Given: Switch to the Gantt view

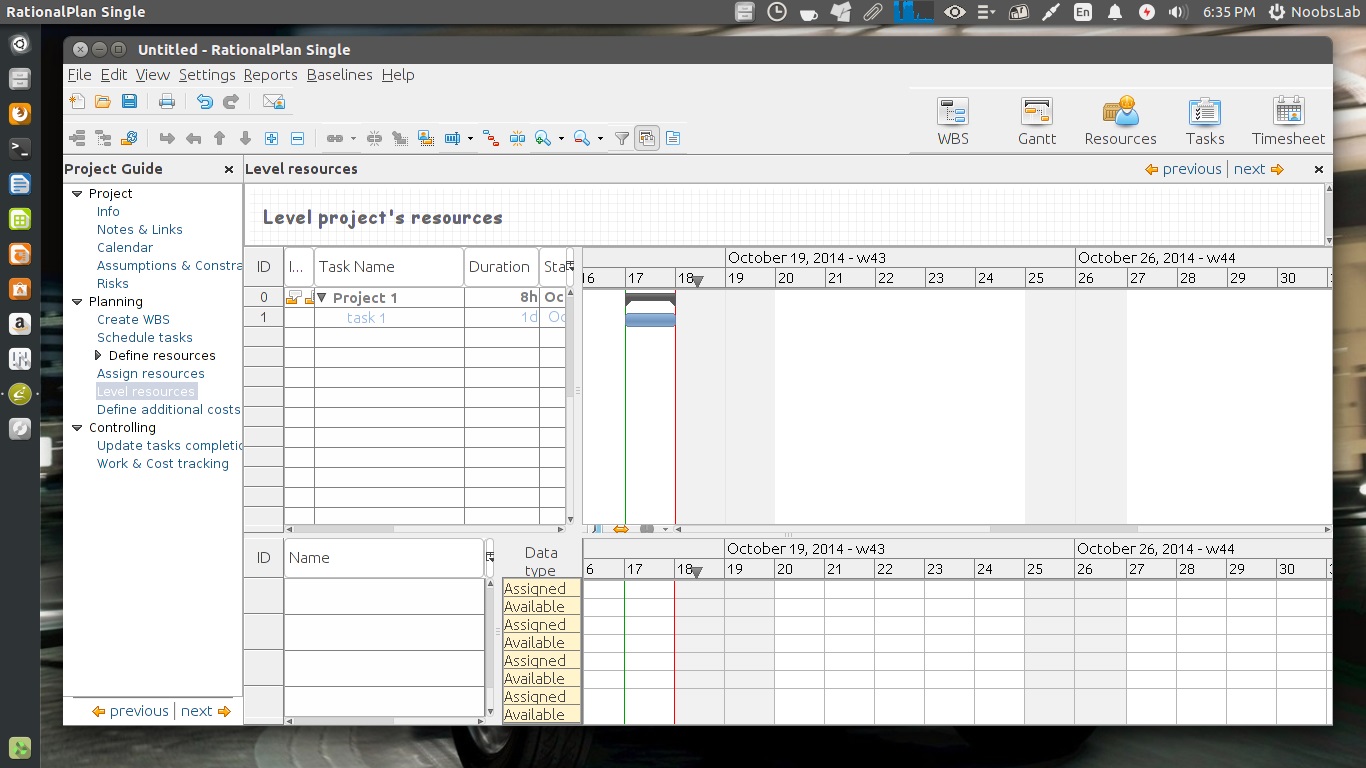Looking at the screenshot, I should tap(1037, 121).
